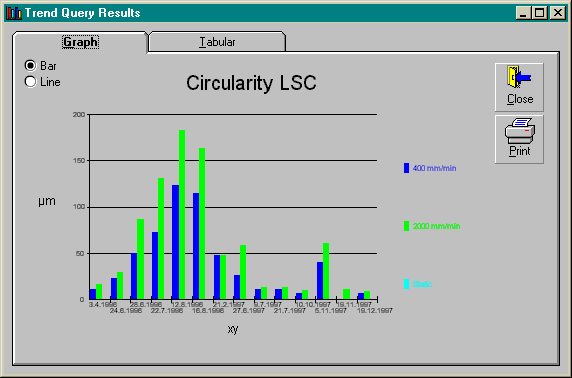Screen dimensions: 572x378
Task: Click the blue 400 mm/min legend swatch
Action: pyautogui.click(x=406, y=168)
